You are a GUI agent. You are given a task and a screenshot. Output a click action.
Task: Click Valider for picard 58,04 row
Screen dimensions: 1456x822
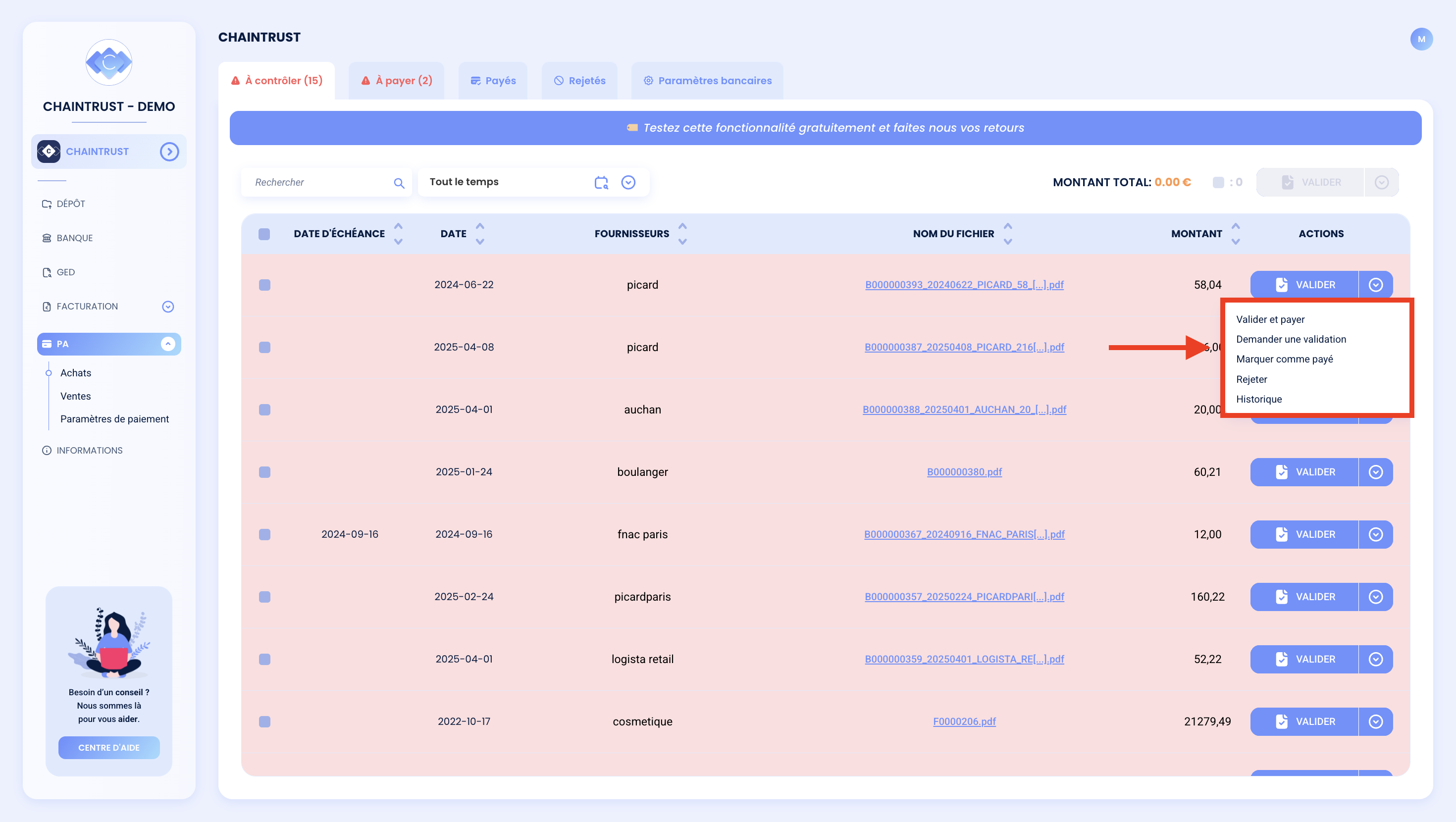1304,285
